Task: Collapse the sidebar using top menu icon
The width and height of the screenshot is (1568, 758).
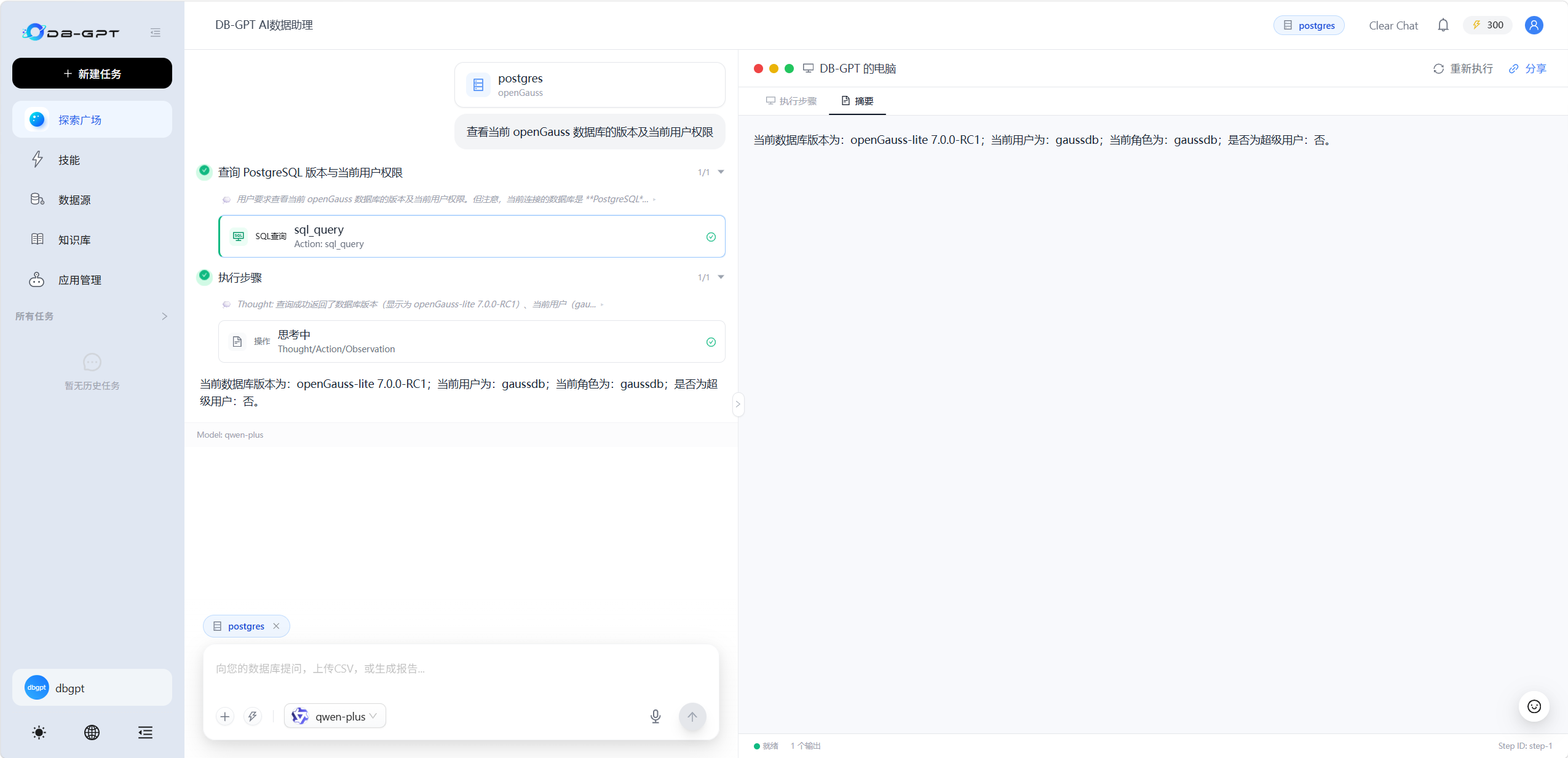Action: pyautogui.click(x=155, y=33)
